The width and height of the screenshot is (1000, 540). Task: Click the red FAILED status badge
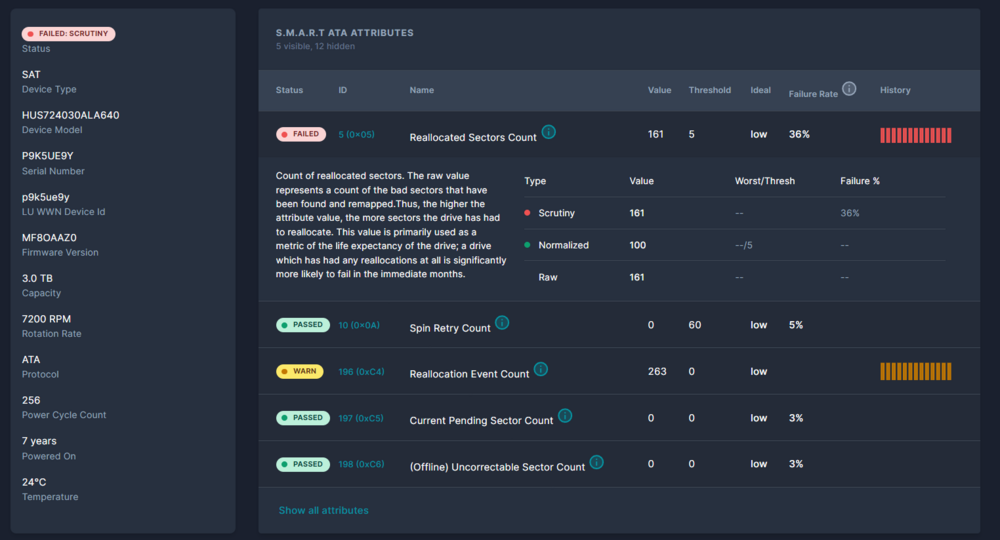[301, 134]
